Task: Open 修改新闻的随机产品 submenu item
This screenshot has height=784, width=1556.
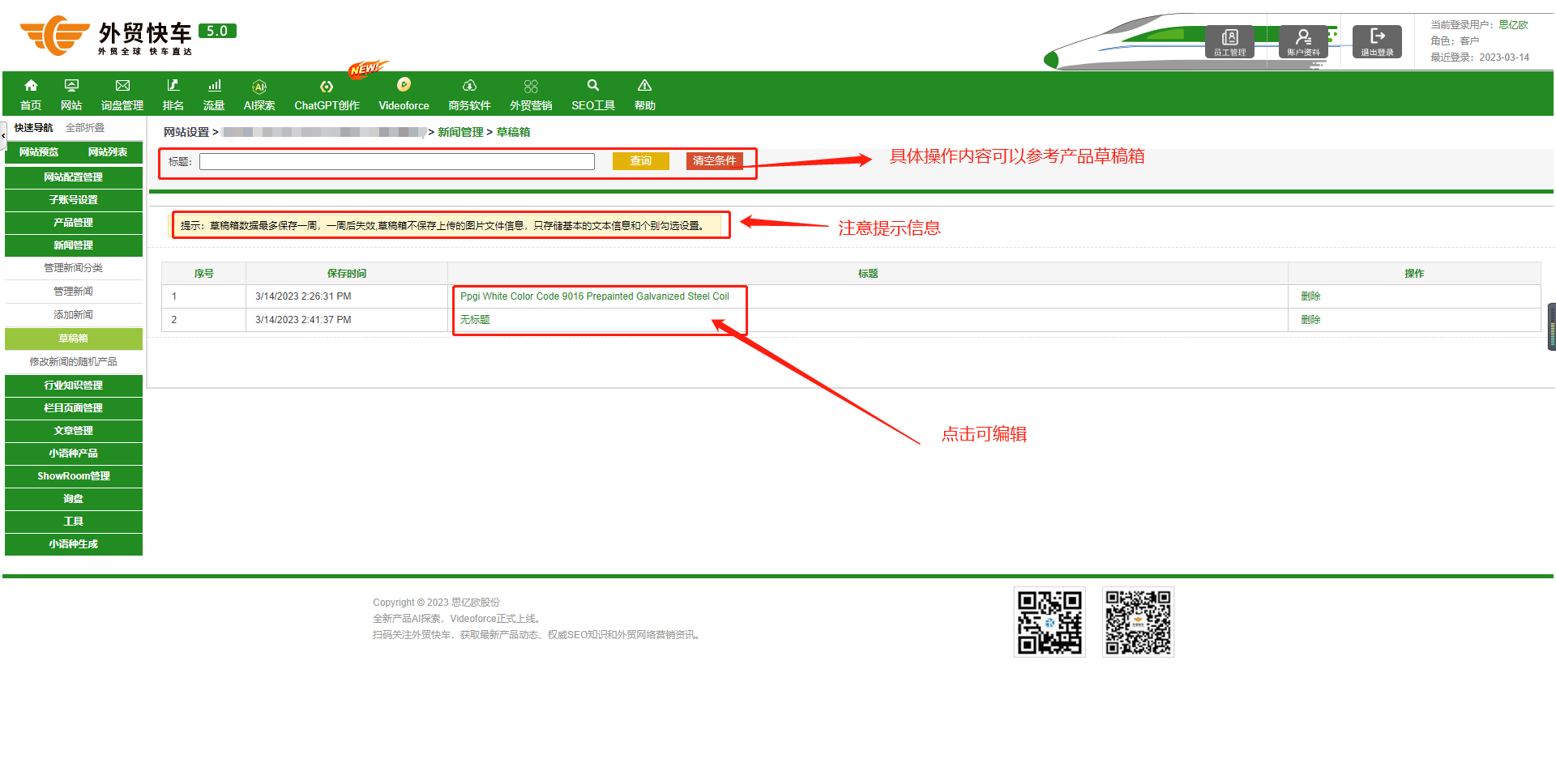Action: click(x=74, y=362)
